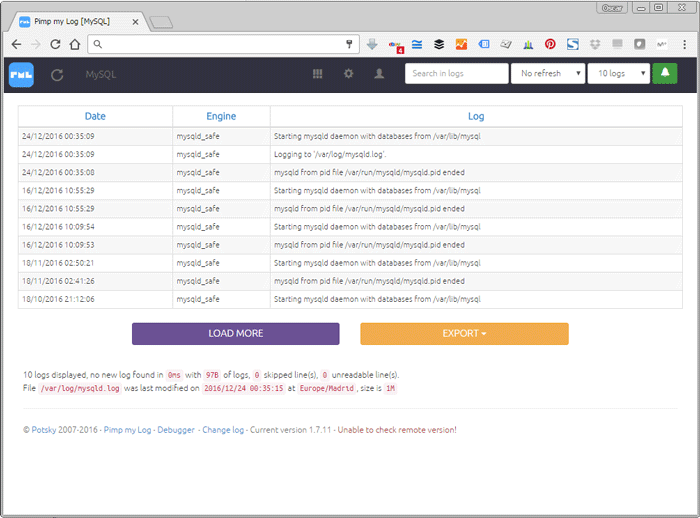The image size is (700, 518).
Task: Open the Pimp my Log footer link
Action: coord(127,430)
